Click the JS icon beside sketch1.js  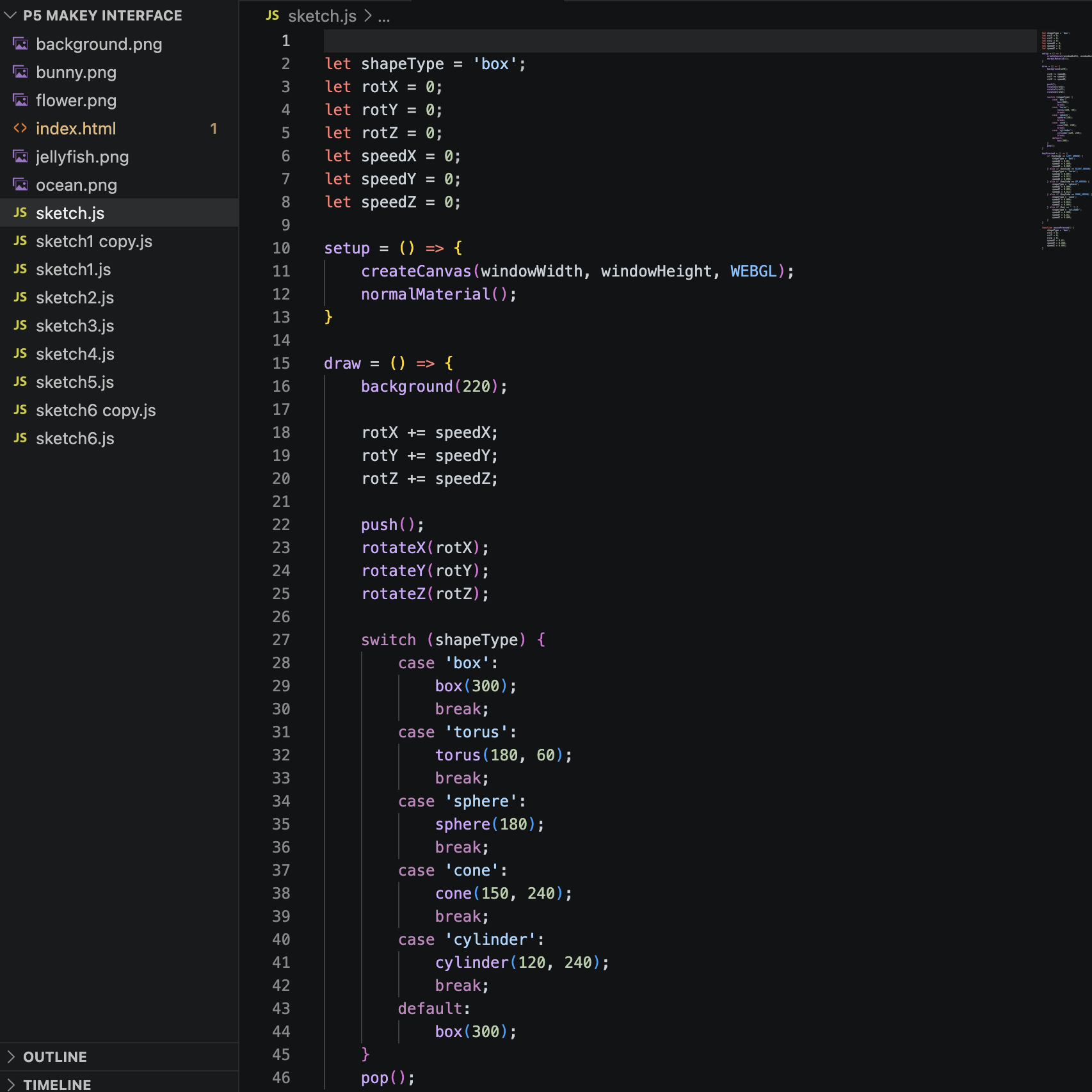coord(20,269)
